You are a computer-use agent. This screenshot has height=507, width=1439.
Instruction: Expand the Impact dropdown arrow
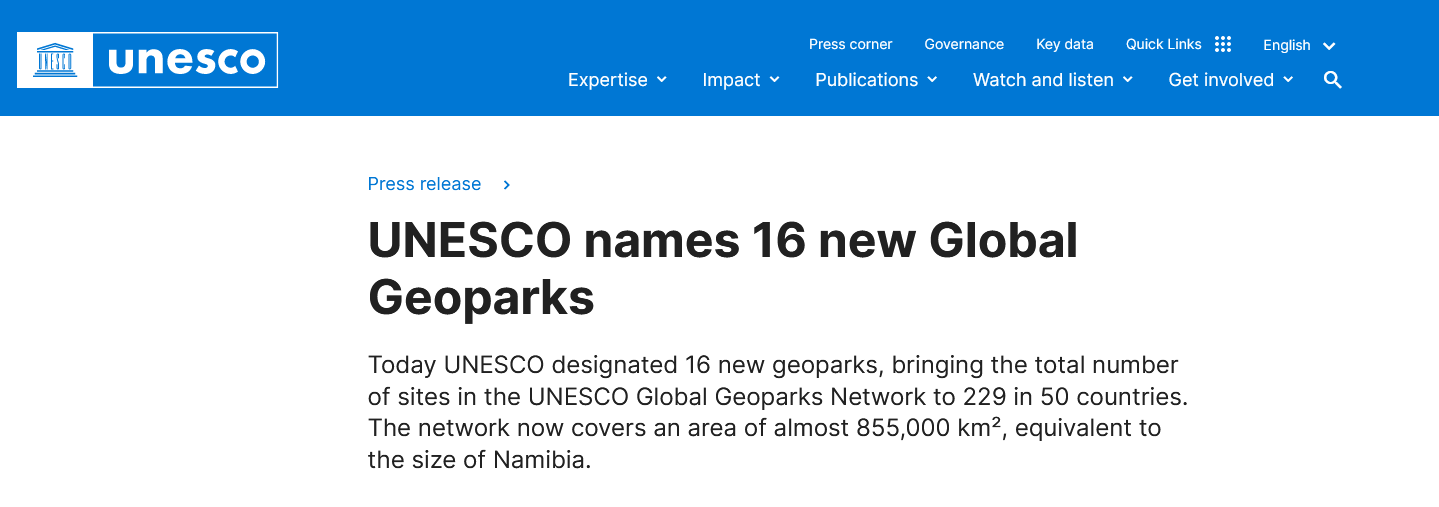pyautogui.click(x=774, y=80)
